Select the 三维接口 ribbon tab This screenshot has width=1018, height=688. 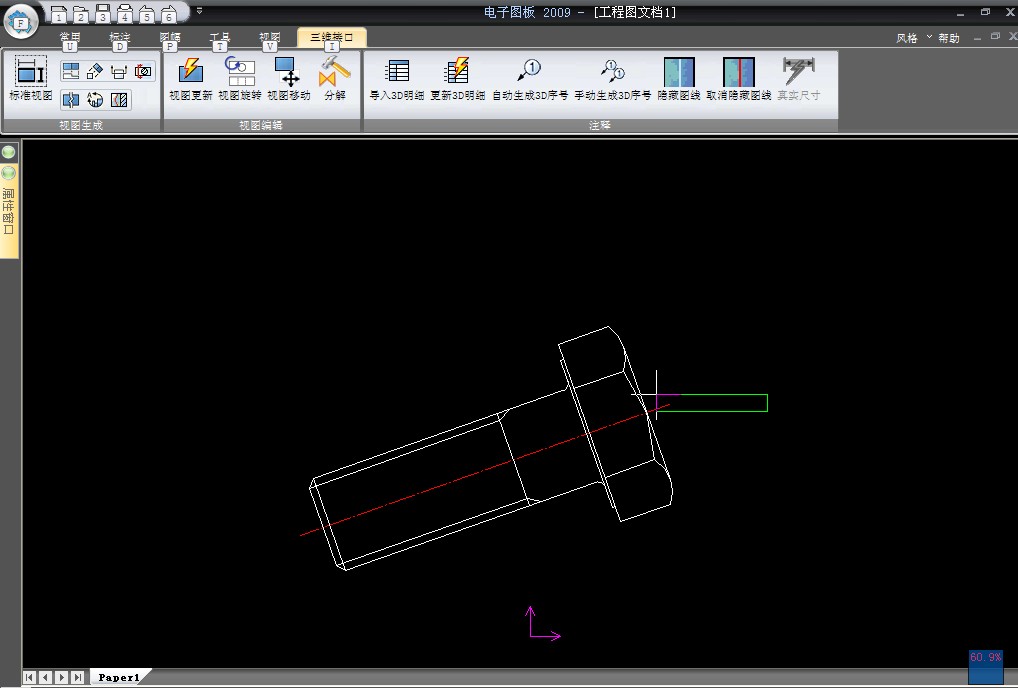332,38
